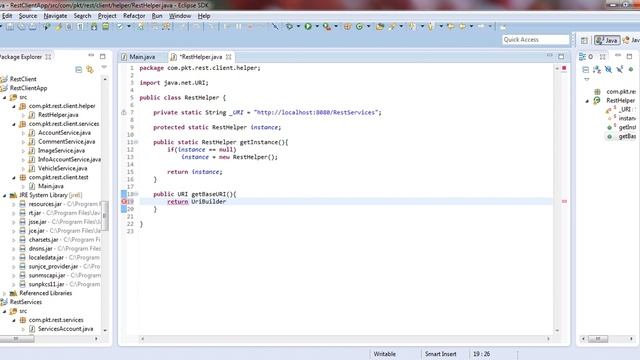This screenshot has width=640, height=360.
Task: Open the Debug button dropdown arrow
Action: 298,27
